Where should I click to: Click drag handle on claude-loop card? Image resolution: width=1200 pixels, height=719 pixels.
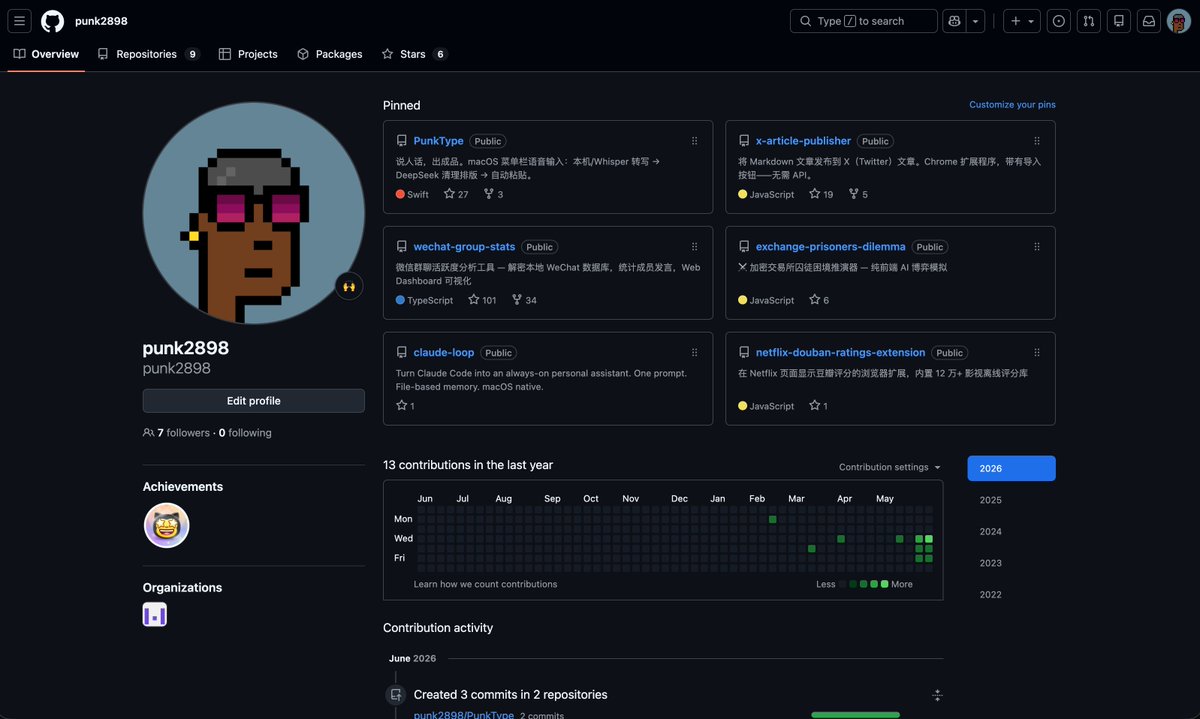(x=695, y=353)
